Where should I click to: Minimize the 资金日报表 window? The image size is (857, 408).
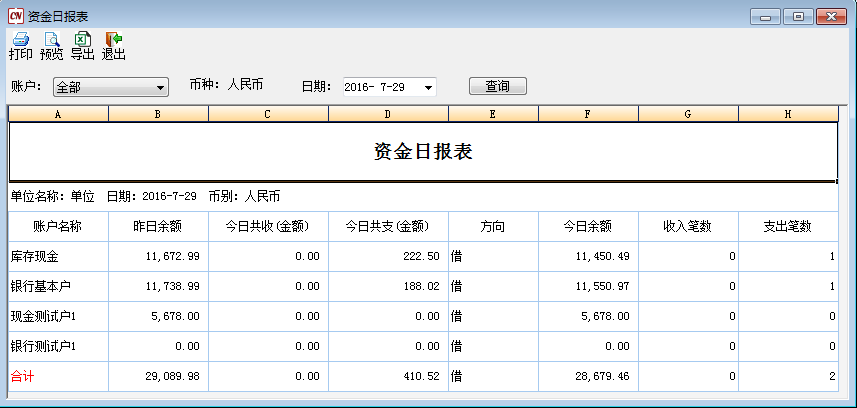[768, 16]
